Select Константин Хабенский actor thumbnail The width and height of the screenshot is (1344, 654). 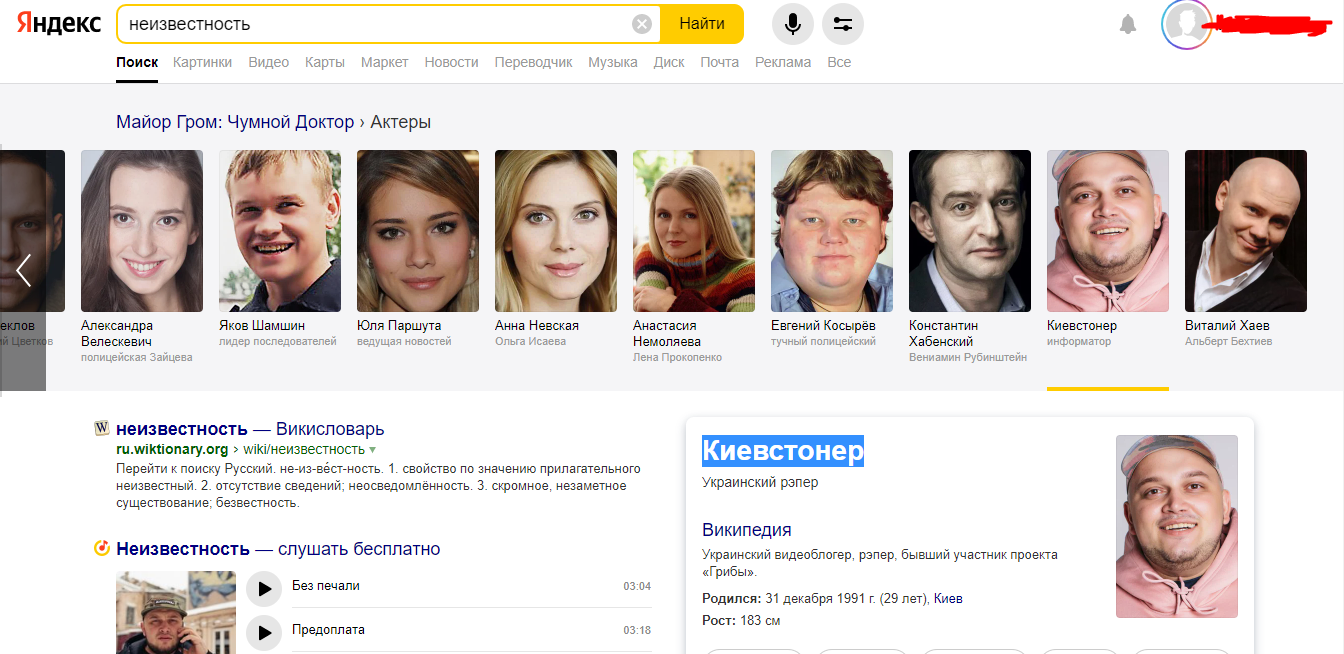(x=969, y=231)
